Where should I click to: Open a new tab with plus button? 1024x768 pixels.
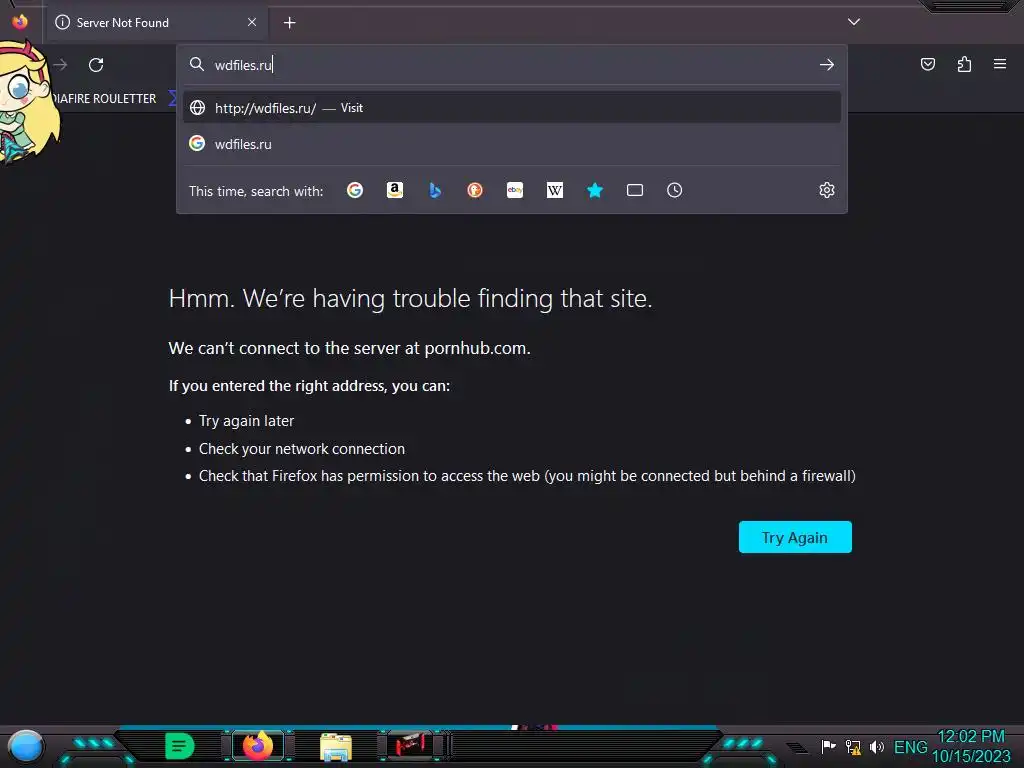[x=289, y=23]
